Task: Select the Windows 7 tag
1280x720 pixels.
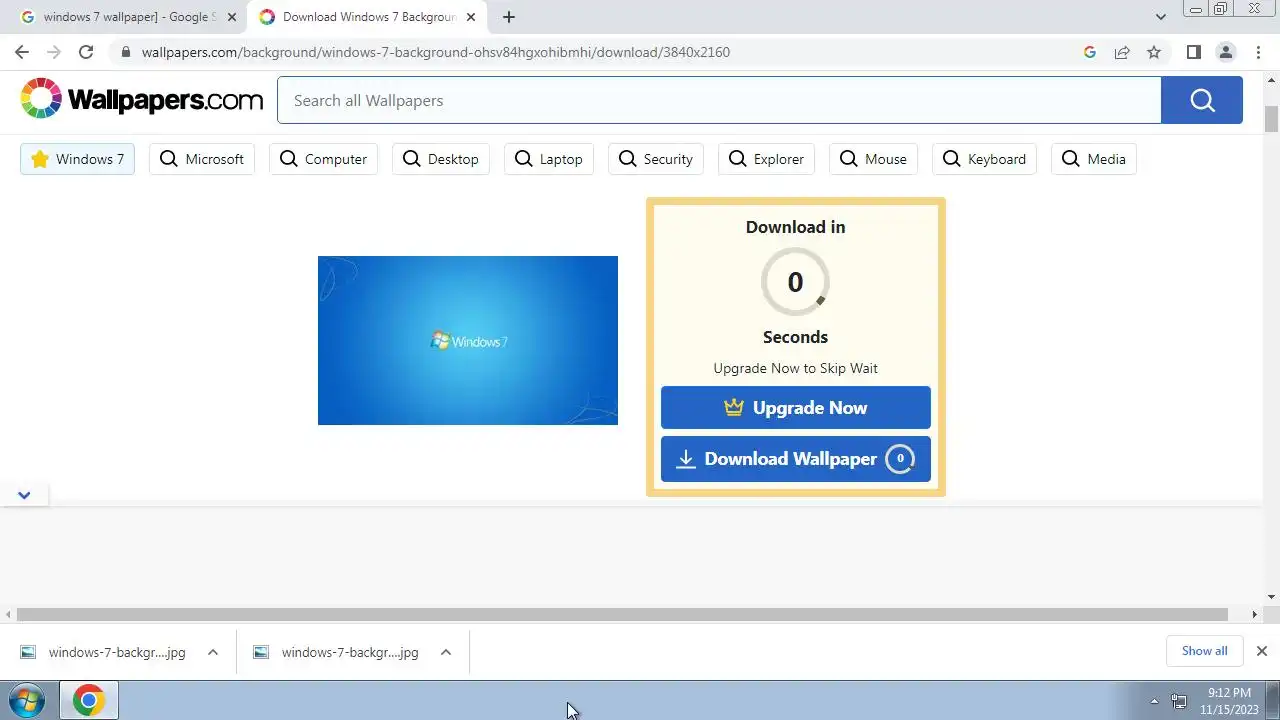Action: (x=77, y=159)
